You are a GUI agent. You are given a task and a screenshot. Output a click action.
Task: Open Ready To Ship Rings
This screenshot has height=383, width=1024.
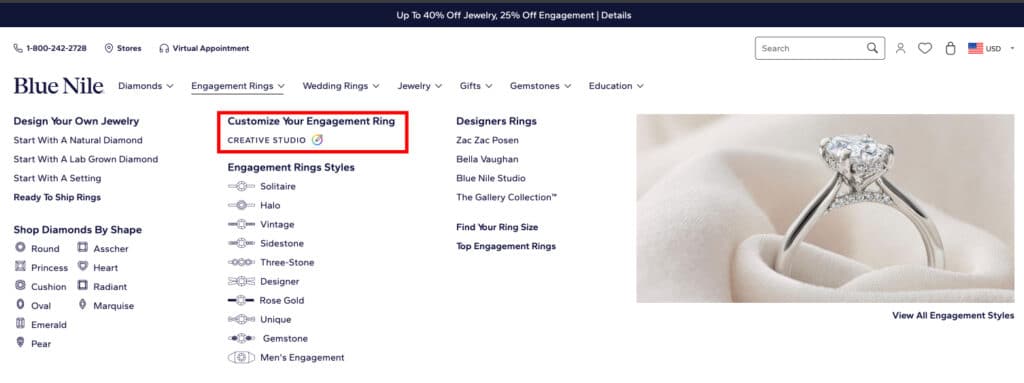click(57, 197)
